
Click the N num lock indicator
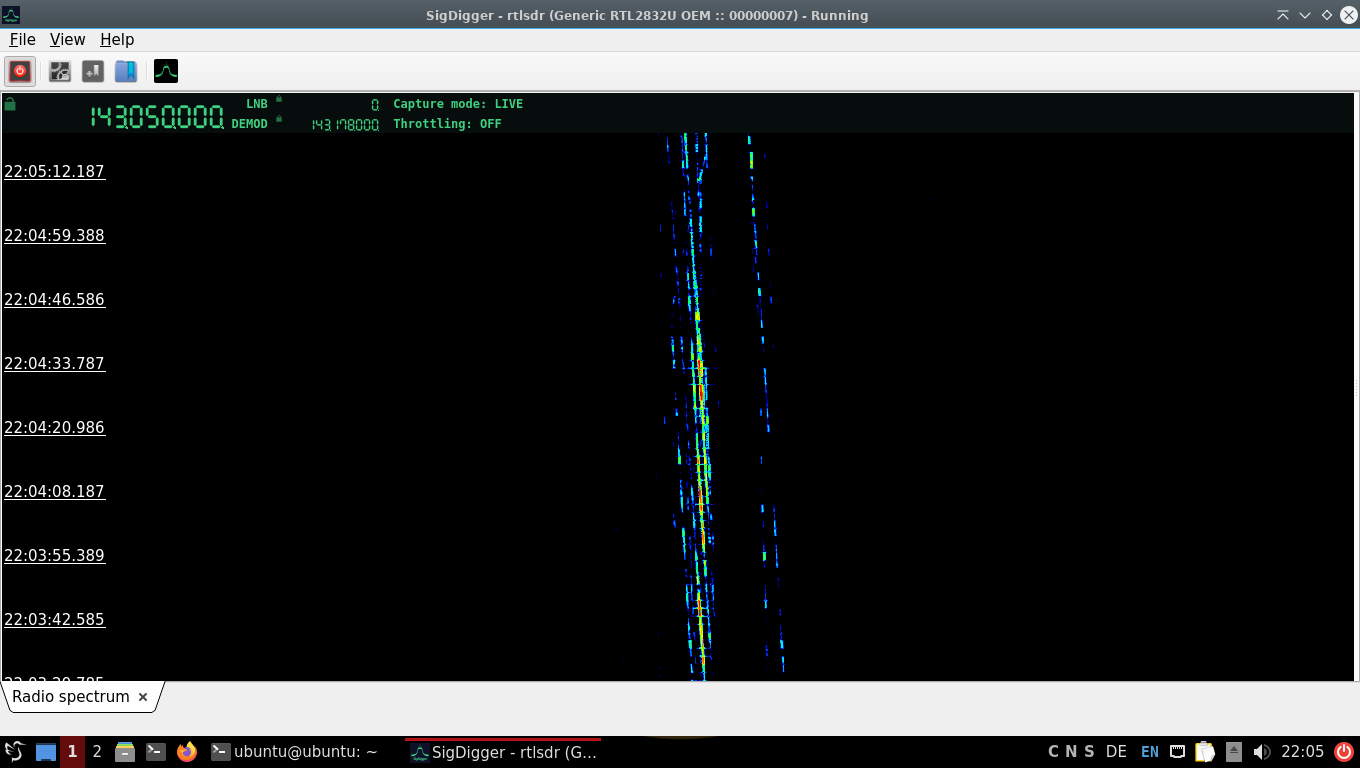[1071, 752]
